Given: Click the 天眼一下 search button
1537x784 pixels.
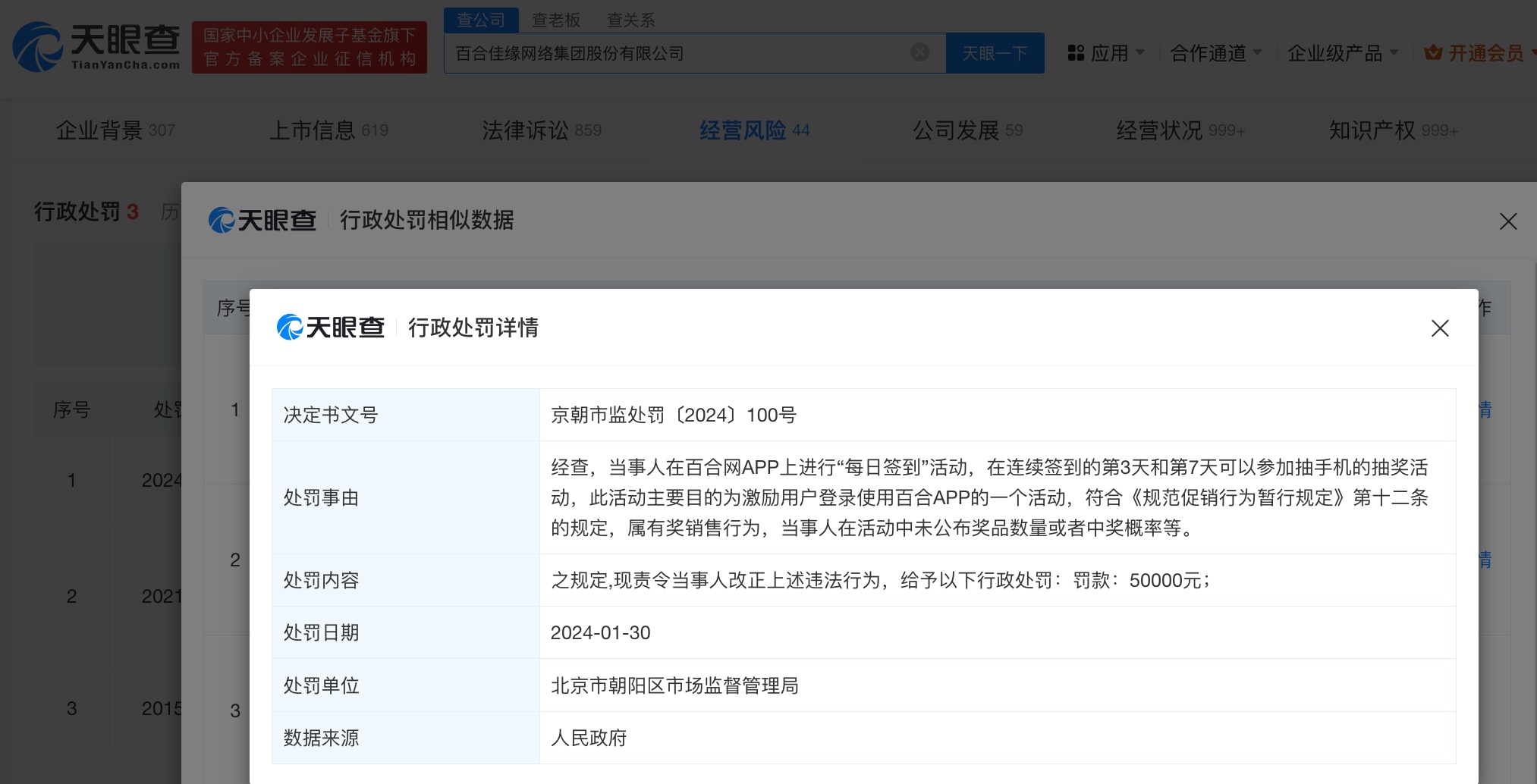Looking at the screenshot, I should click(x=995, y=53).
